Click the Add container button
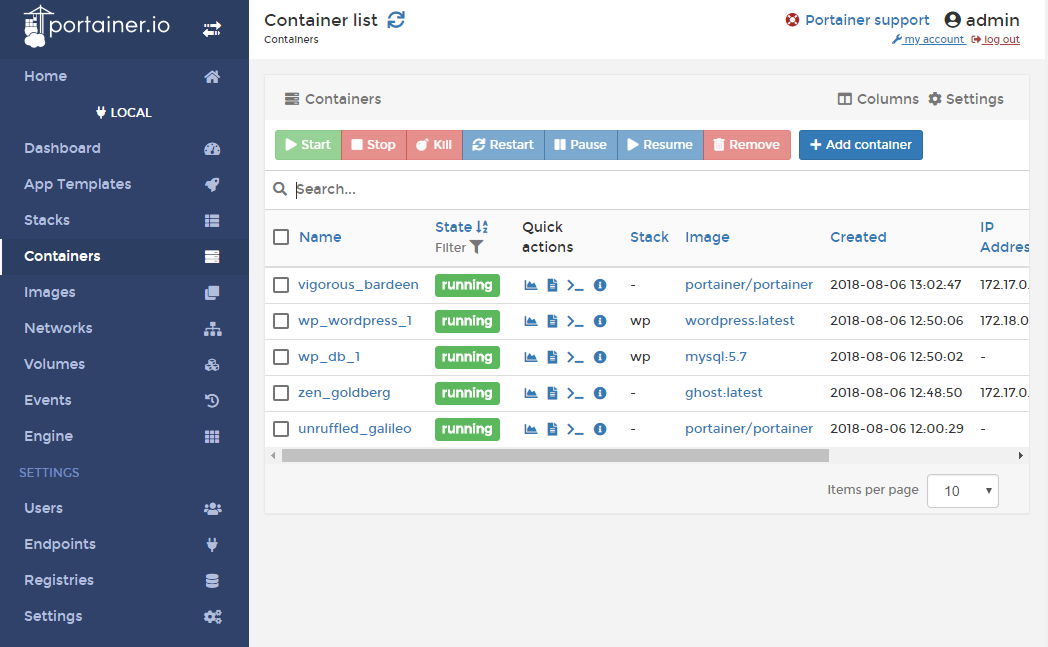The width and height of the screenshot is (1048, 647). pos(860,145)
